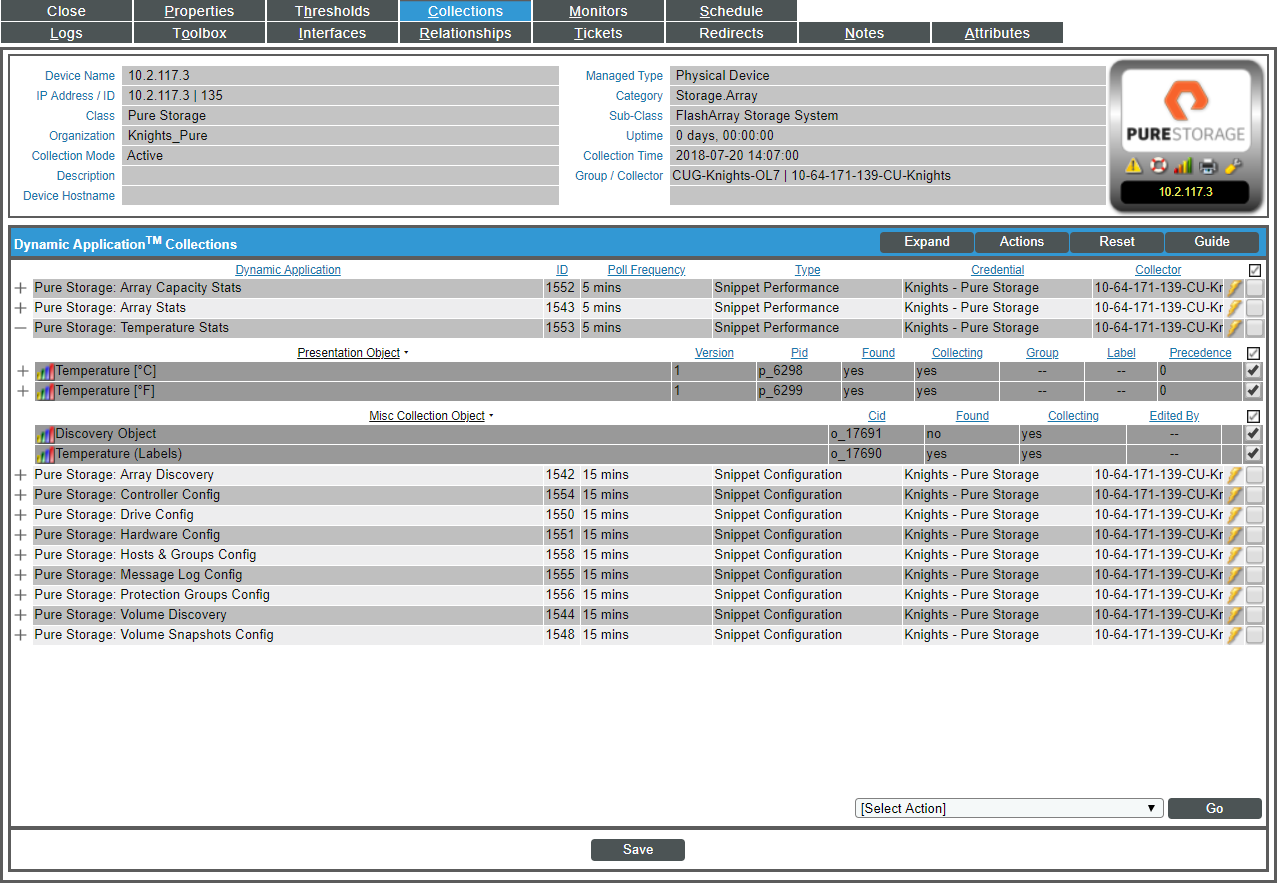This screenshot has height=884, width=1278.
Task: Uncheck the Temperature [°F] presentation object checkbox
Action: coord(1253,390)
